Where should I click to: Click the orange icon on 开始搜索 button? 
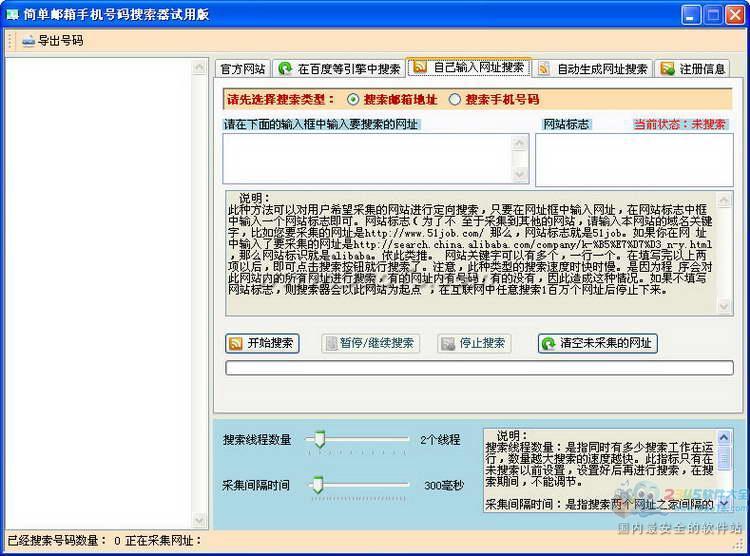click(x=235, y=343)
